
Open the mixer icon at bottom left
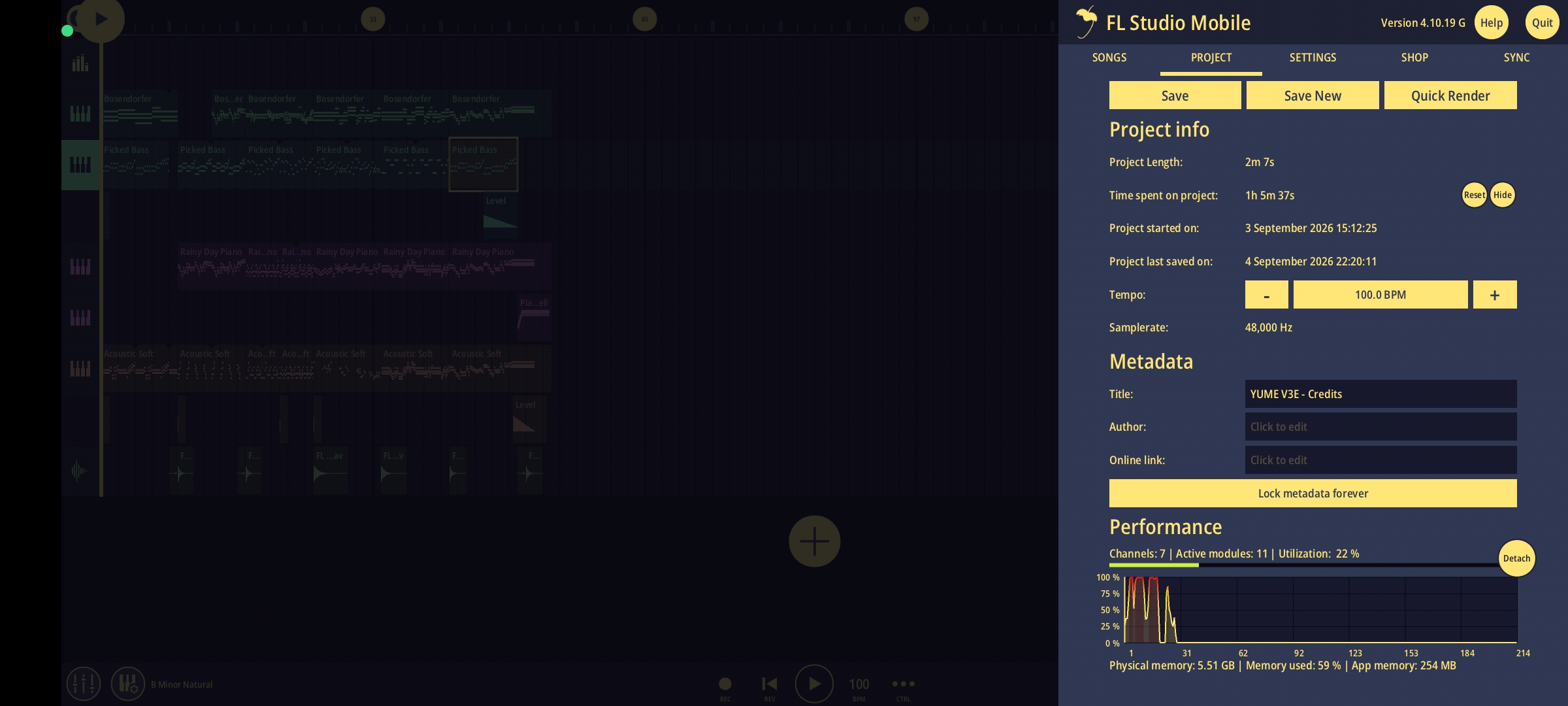click(84, 684)
